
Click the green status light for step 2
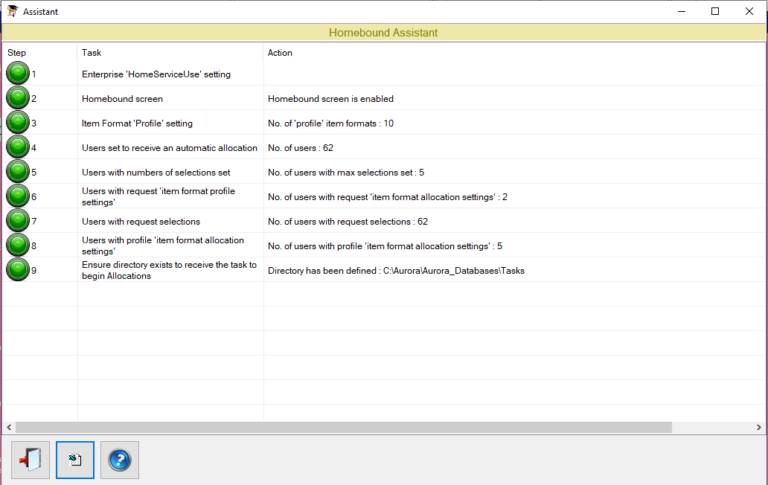18,98
